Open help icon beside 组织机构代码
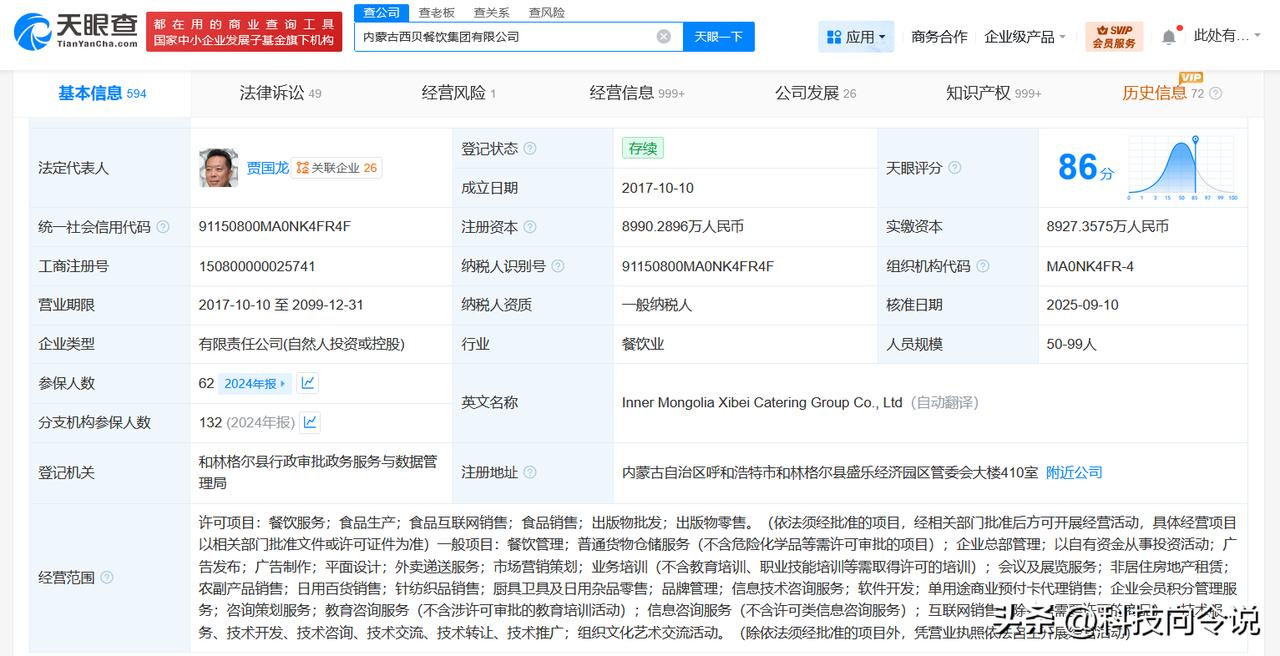 click(983, 266)
